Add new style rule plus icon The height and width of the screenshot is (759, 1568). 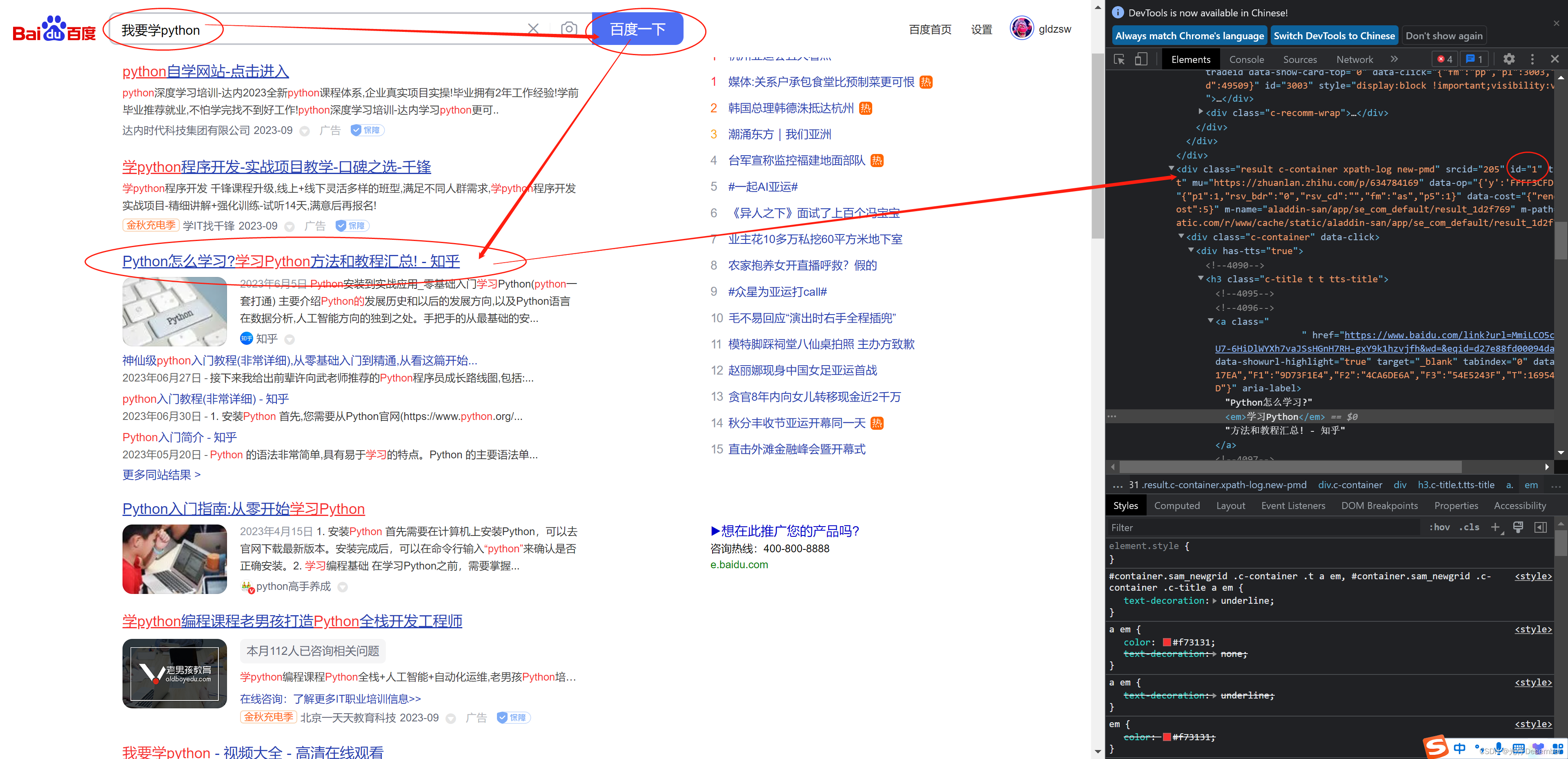1495,527
